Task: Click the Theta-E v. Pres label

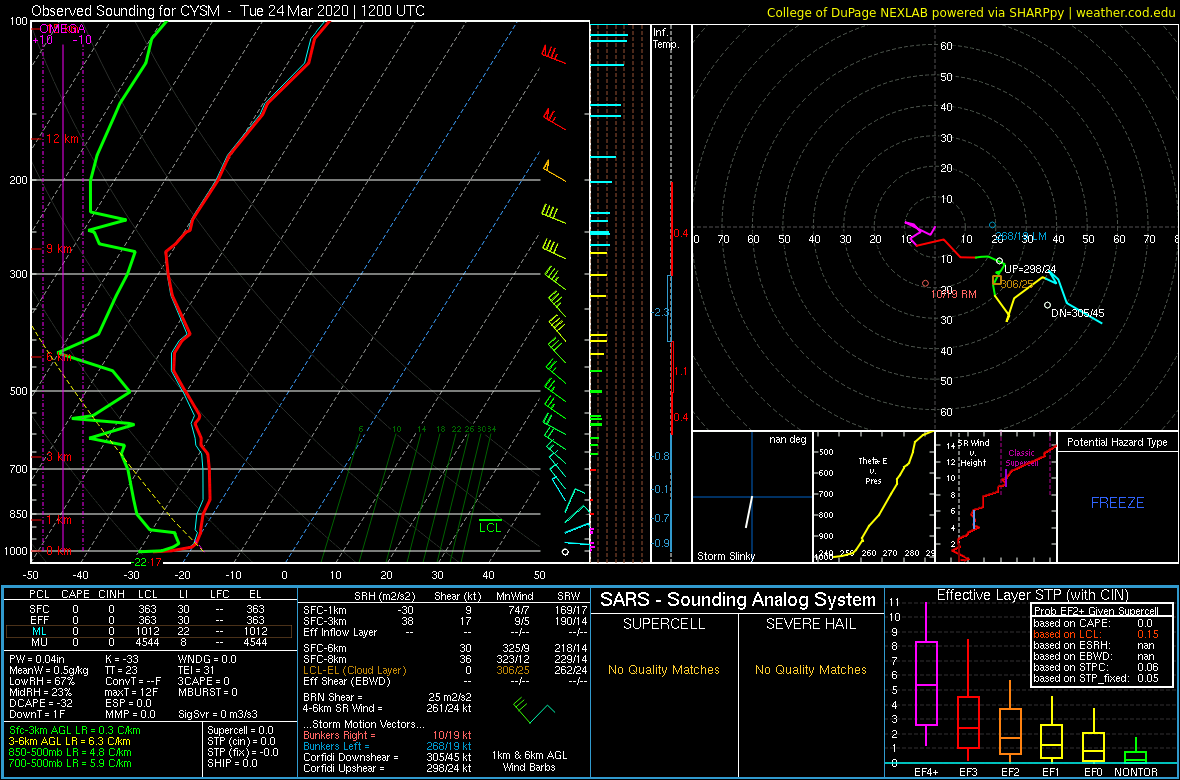Action: [x=873, y=470]
